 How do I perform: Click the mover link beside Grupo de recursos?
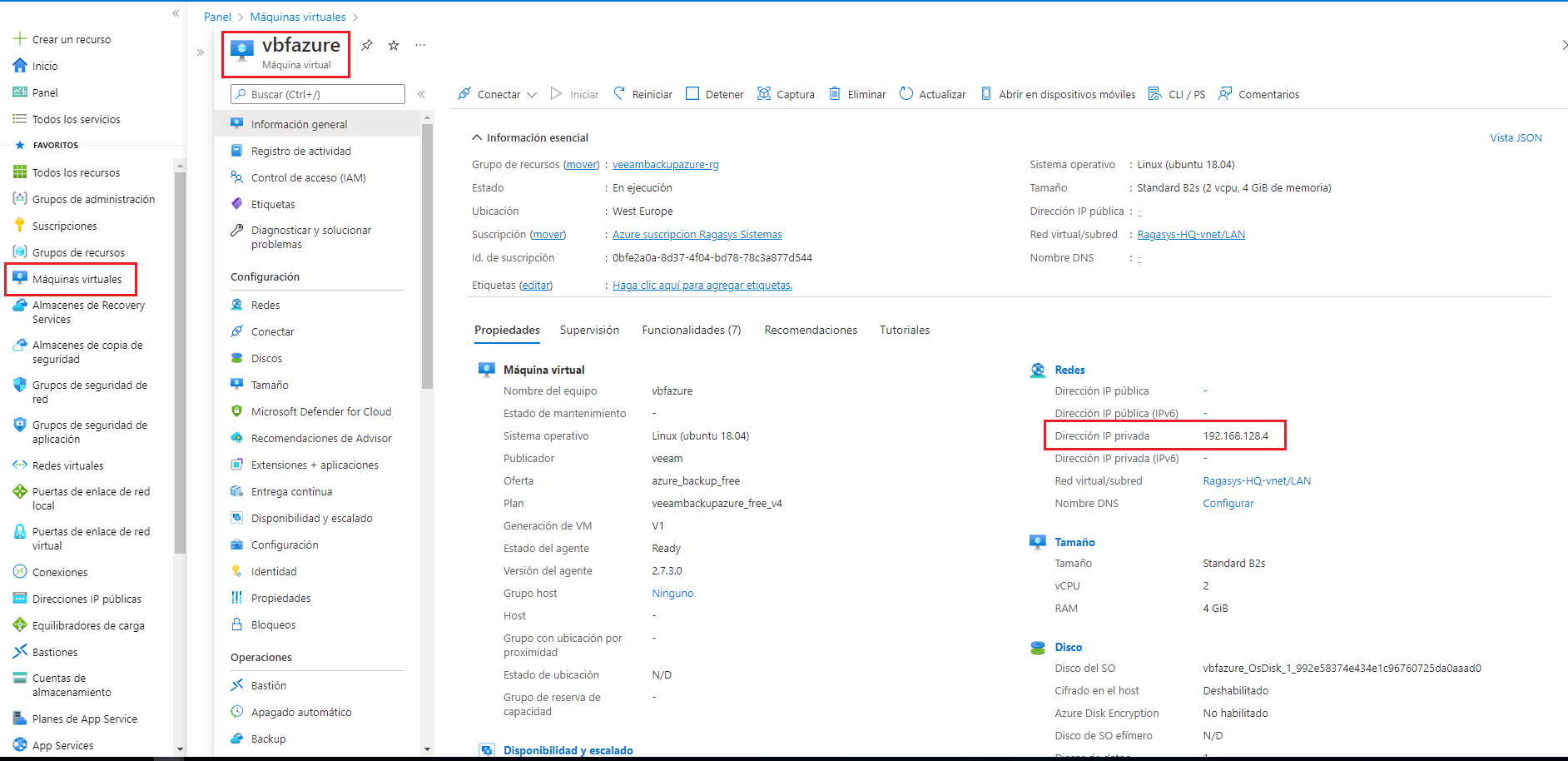click(x=581, y=165)
